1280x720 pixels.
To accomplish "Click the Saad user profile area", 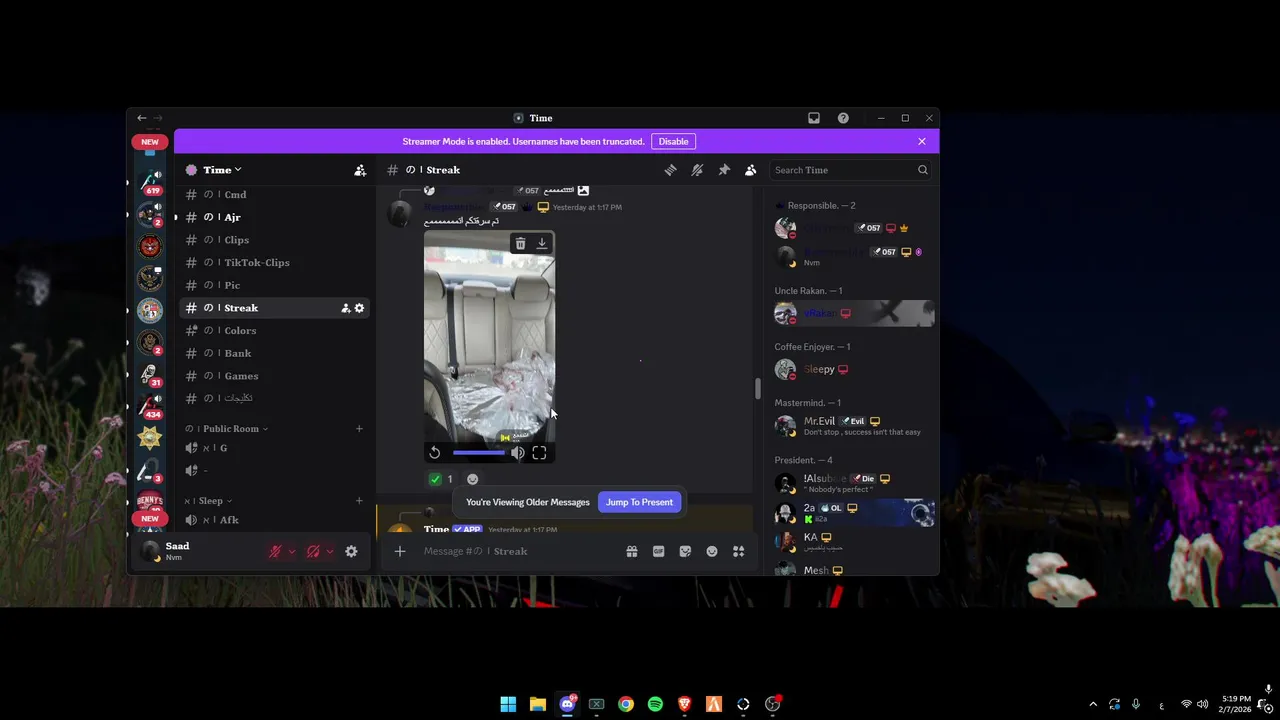I will (x=198, y=551).
